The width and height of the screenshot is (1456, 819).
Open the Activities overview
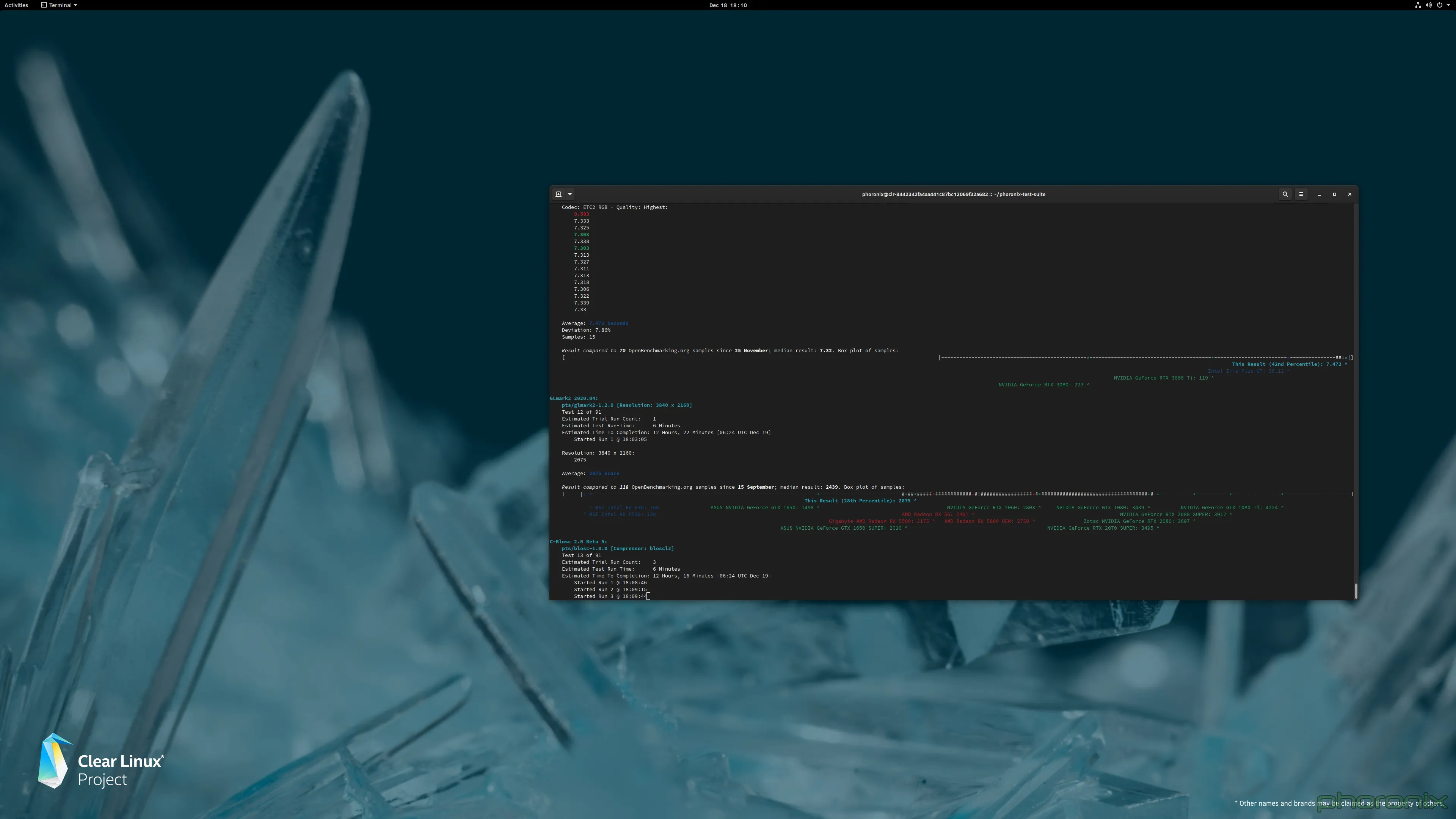tap(16, 5)
